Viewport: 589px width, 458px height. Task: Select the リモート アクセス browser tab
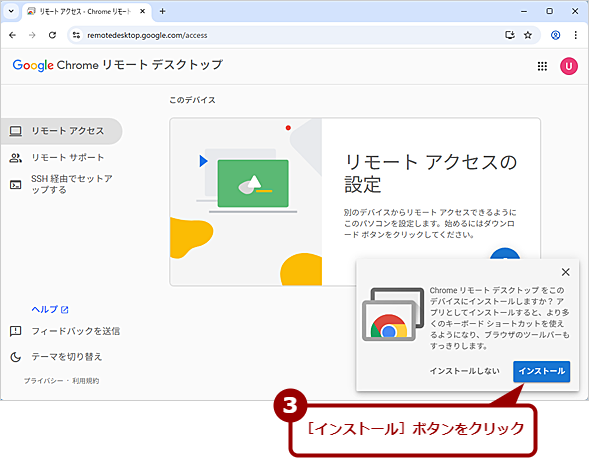(x=86, y=12)
